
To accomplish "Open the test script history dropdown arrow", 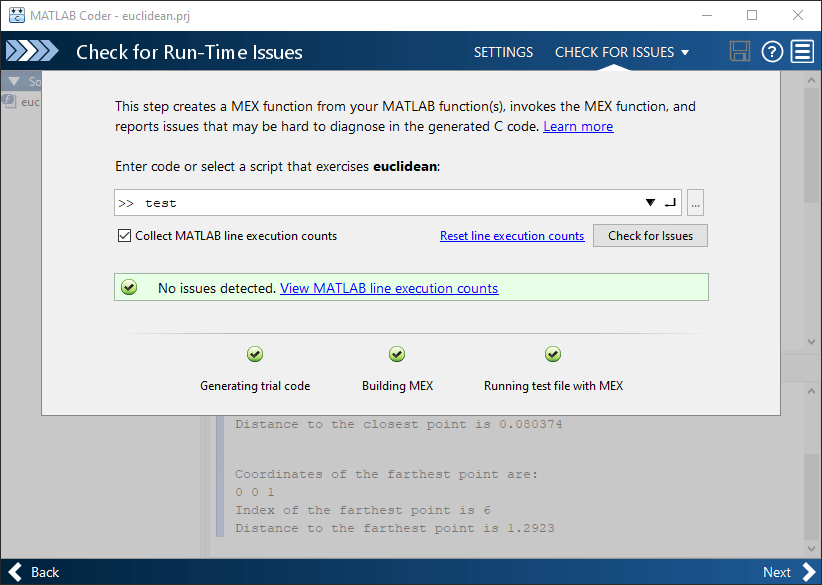I will click(650, 203).
